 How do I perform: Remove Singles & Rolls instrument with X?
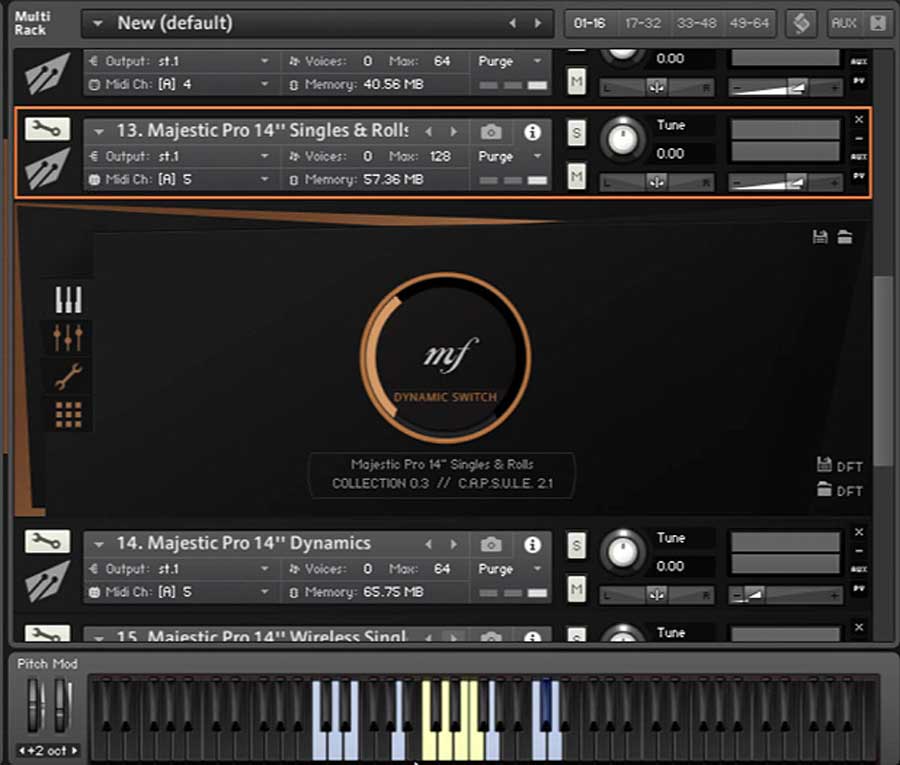[x=859, y=119]
